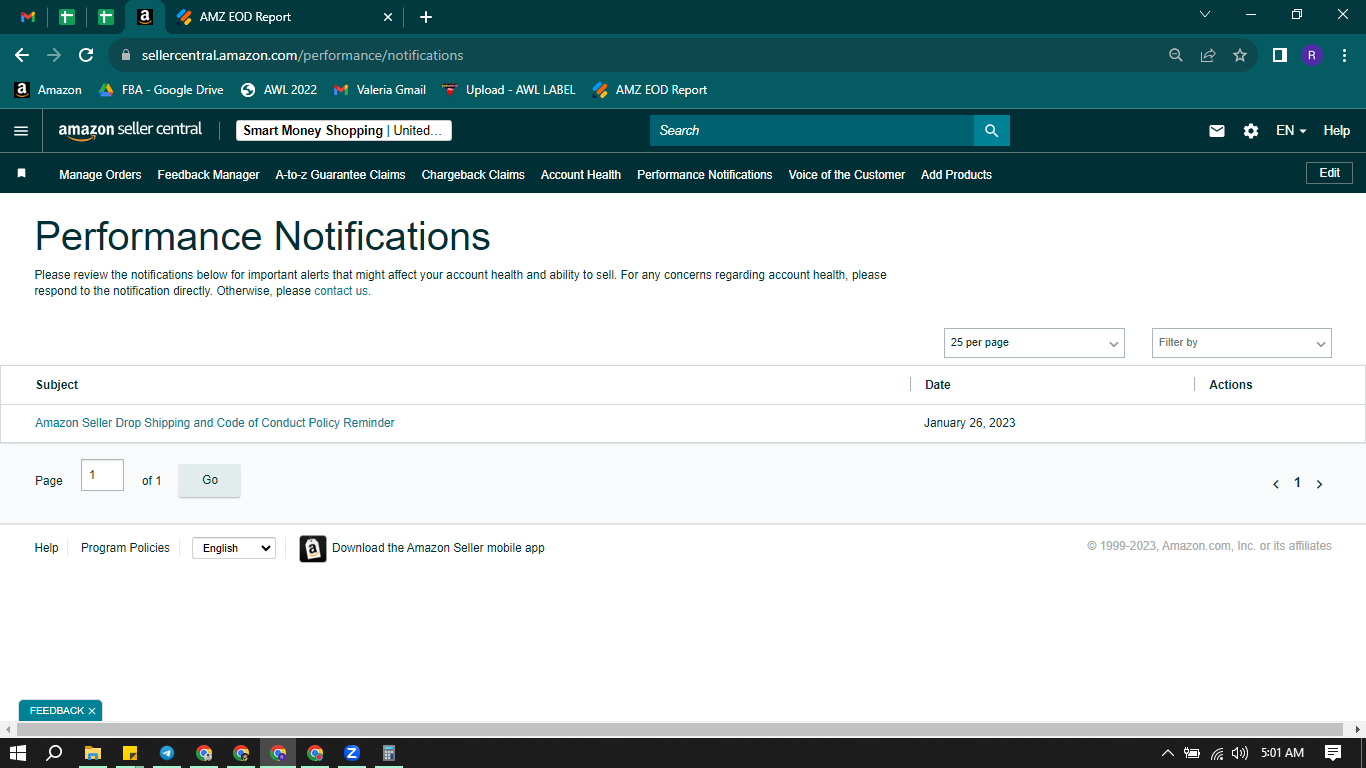Screen dimensions: 1366x768
Task: Expand the Filter by dropdown
Action: point(1242,343)
